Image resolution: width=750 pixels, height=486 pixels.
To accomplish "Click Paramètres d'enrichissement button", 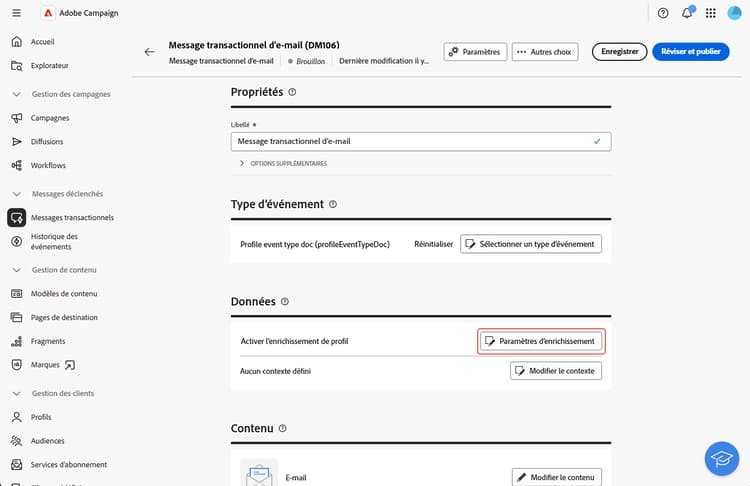I will pyautogui.click(x=541, y=341).
